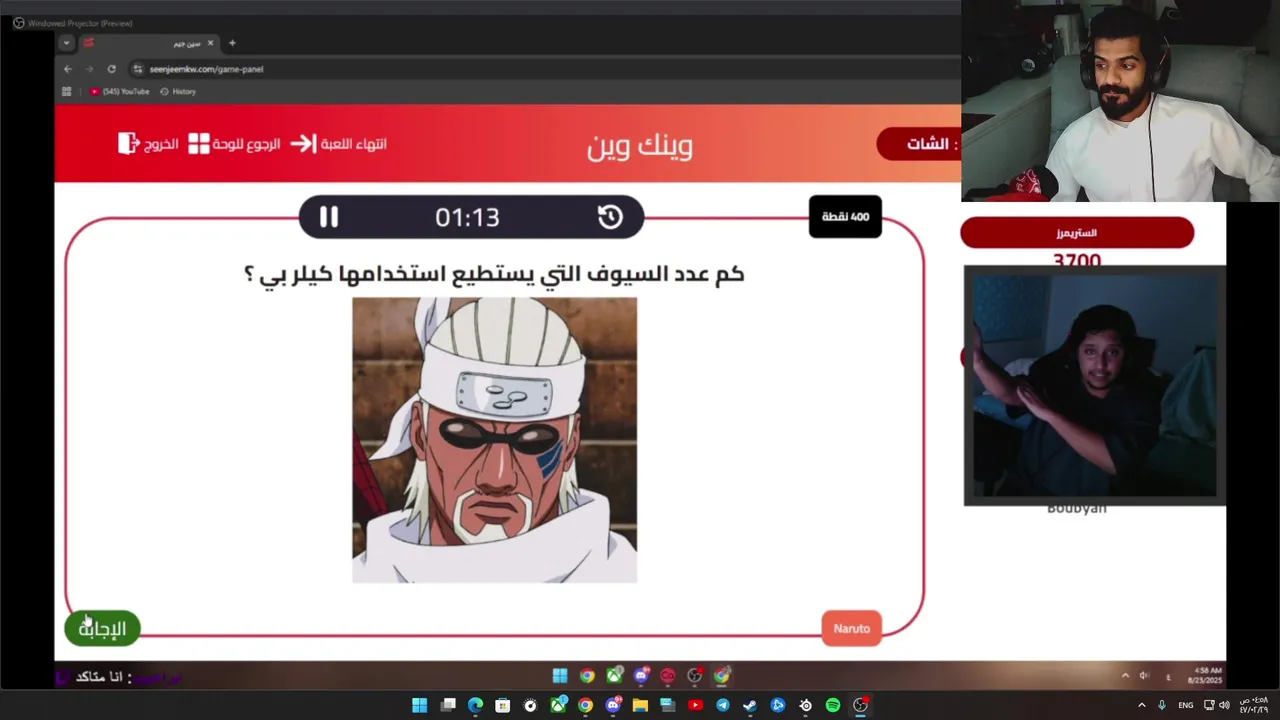Viewport: 1280px width, 720px height.
Task: Click the الشات label in the header
Action: point(928,144)
